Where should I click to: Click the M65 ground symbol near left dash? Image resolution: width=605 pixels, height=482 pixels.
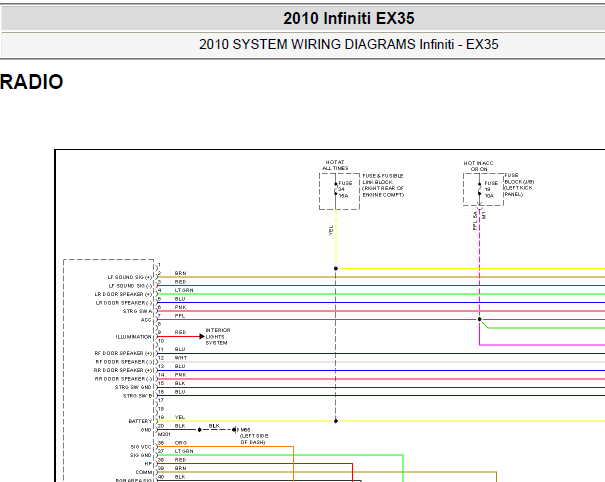(x=235, y=430)
